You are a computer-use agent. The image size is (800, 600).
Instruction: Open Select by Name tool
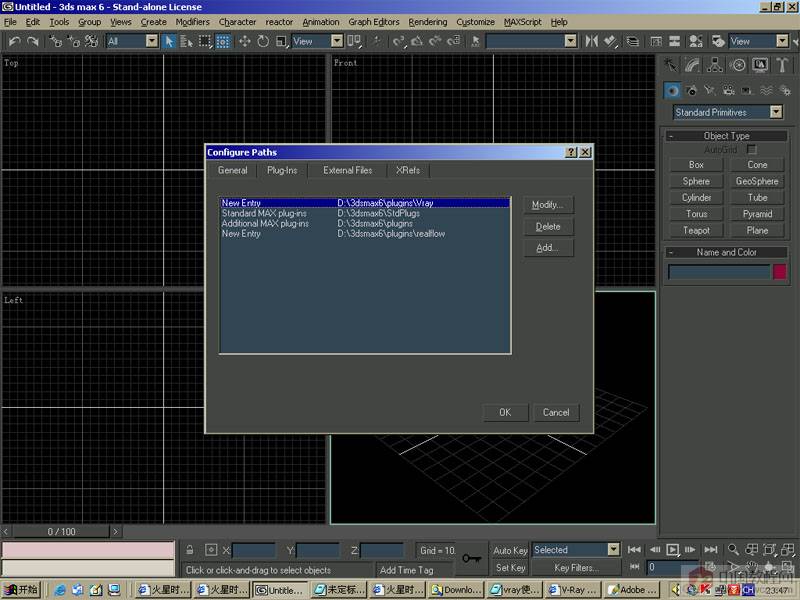click(186, 41)
